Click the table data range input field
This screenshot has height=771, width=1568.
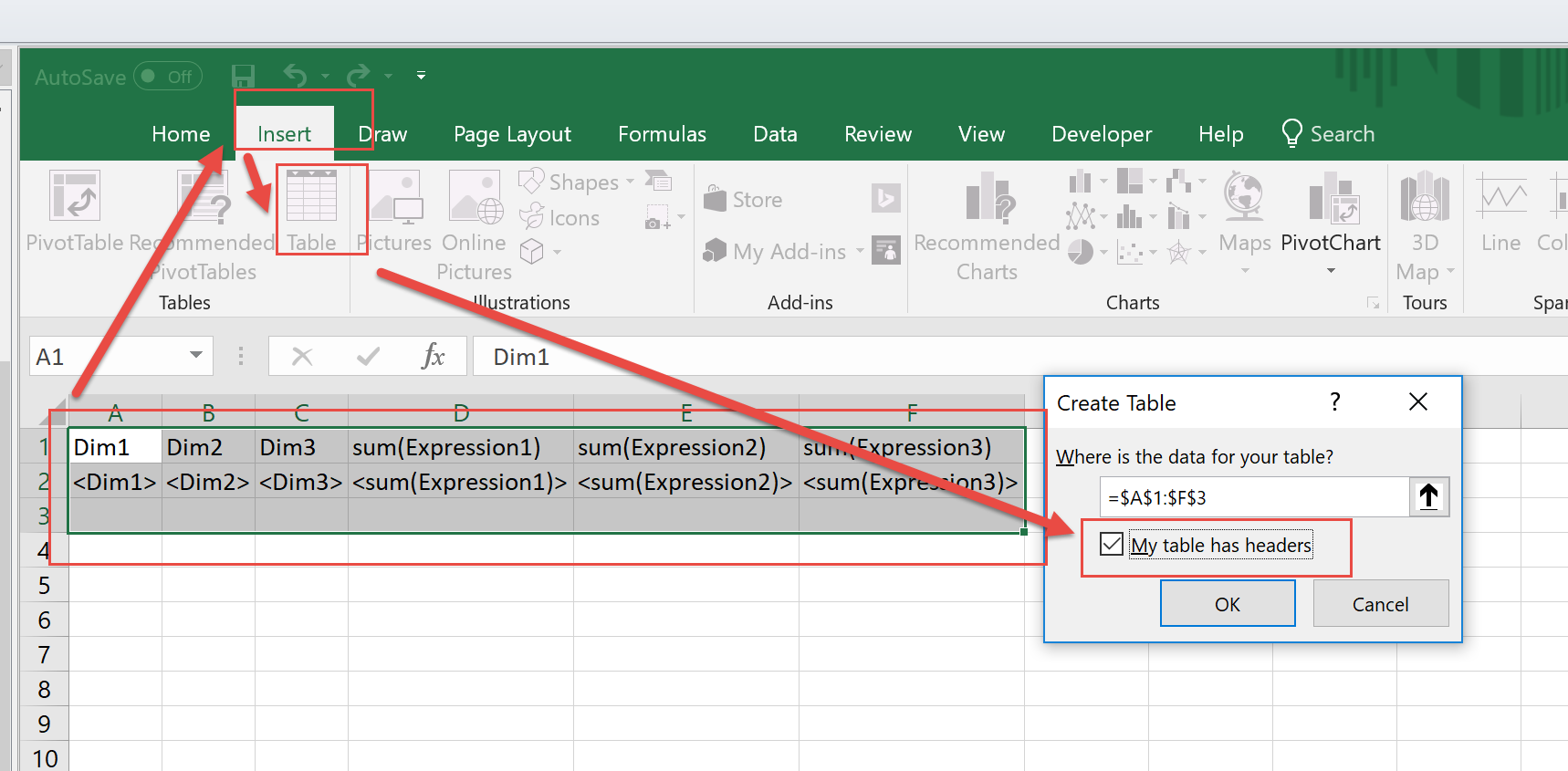click(1254, 497)
